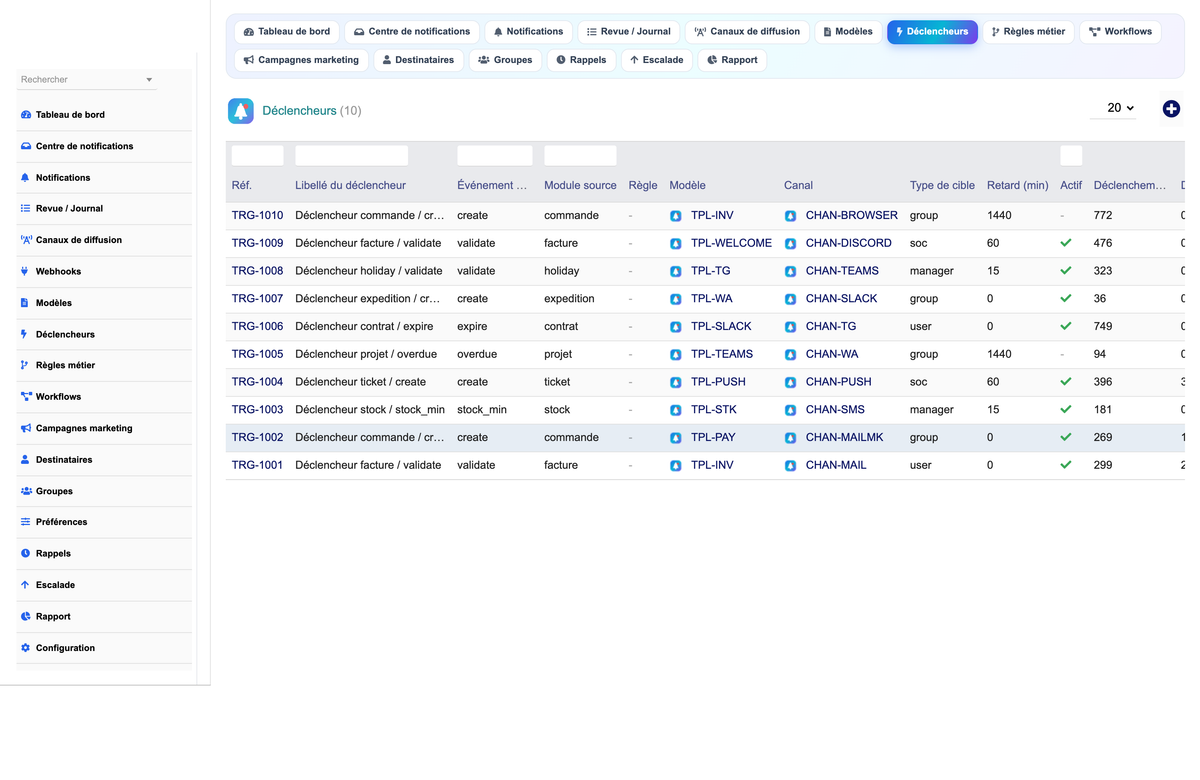Click the list icon of Revue / Journal in sidebar
1200x780 pixels.
(x=25, y=209)
